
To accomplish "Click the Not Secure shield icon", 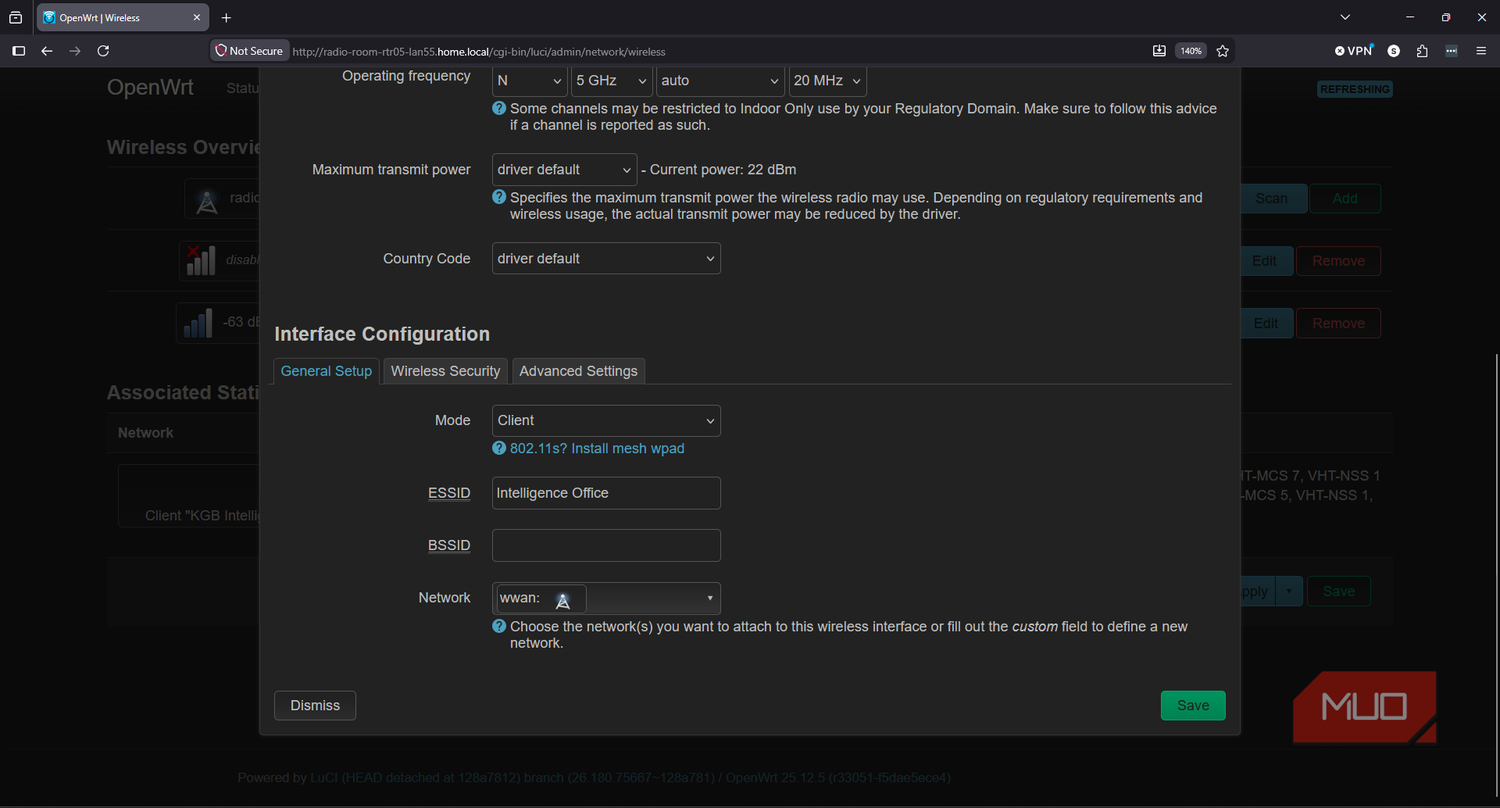I will (x=222, y=51).
